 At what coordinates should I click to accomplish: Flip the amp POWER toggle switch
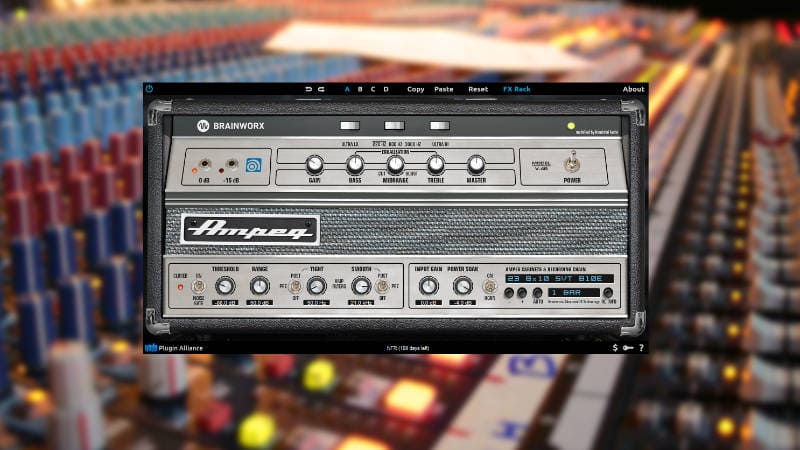click(573, 164)
